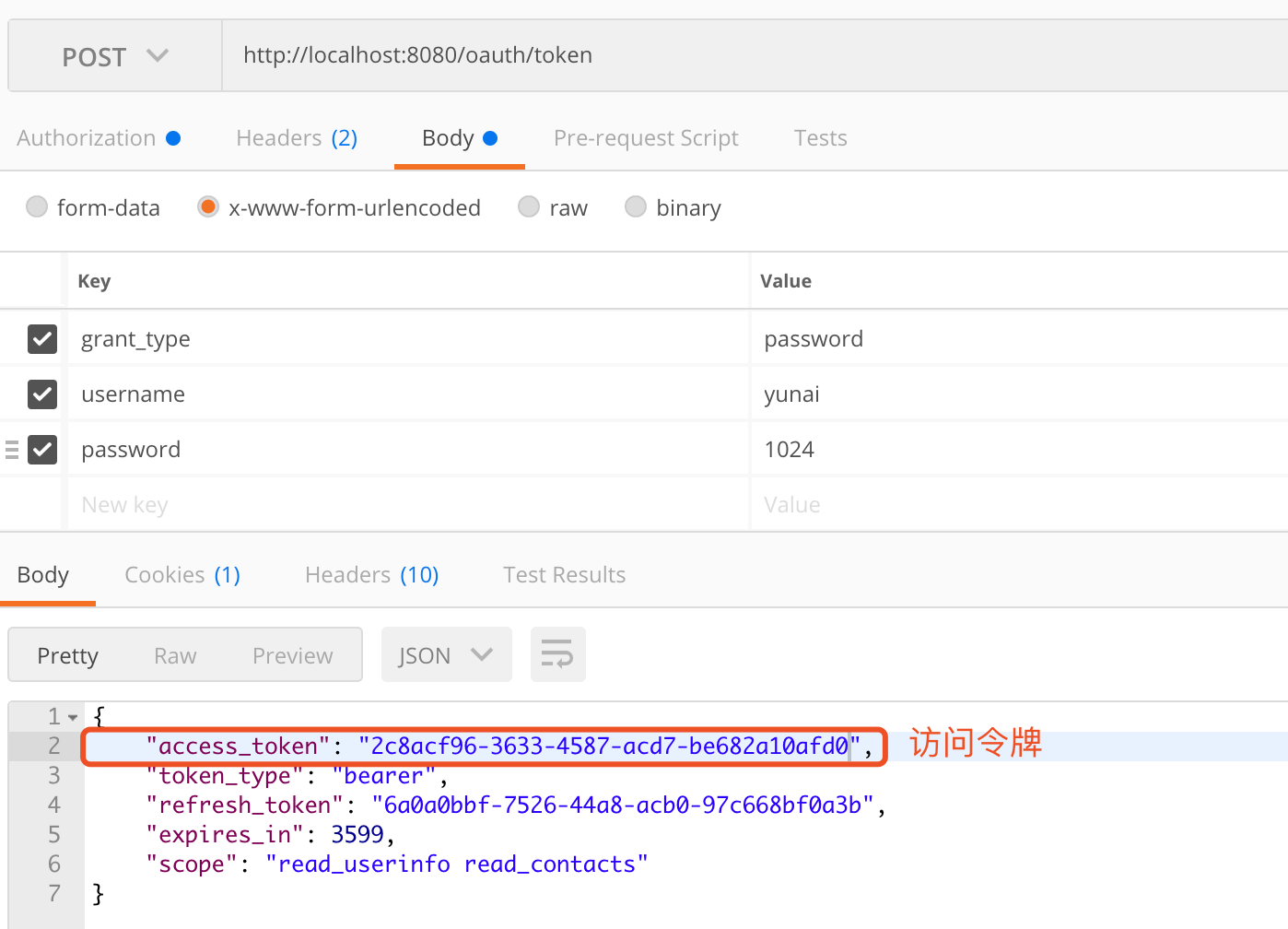Click the request URL field

pos(755,56)
